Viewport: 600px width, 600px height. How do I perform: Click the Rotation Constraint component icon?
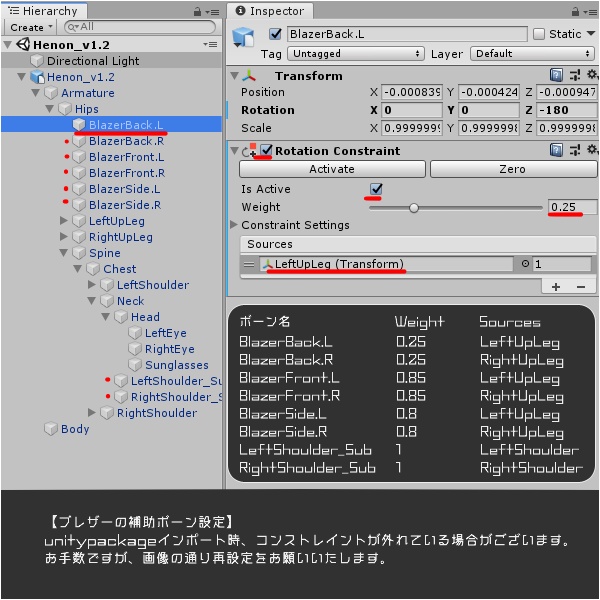249,150
